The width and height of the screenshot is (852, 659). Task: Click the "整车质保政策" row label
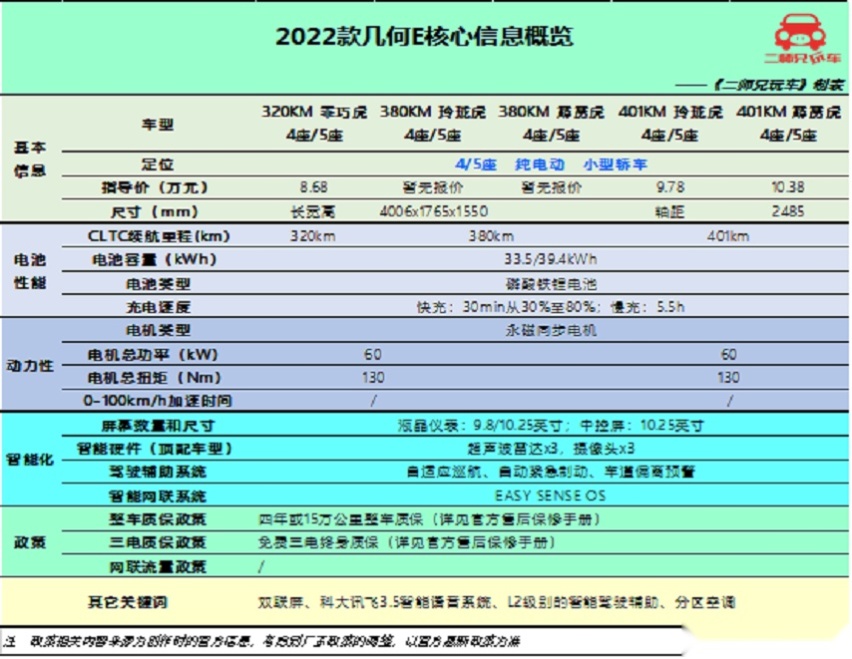158,519
